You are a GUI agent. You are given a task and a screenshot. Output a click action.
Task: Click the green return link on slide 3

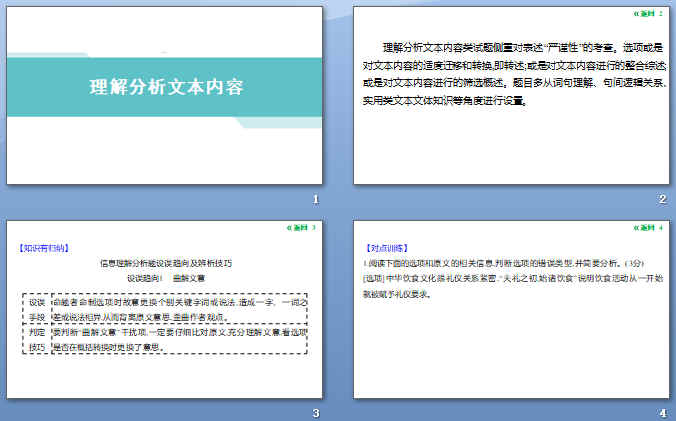(x=299, y=228)
